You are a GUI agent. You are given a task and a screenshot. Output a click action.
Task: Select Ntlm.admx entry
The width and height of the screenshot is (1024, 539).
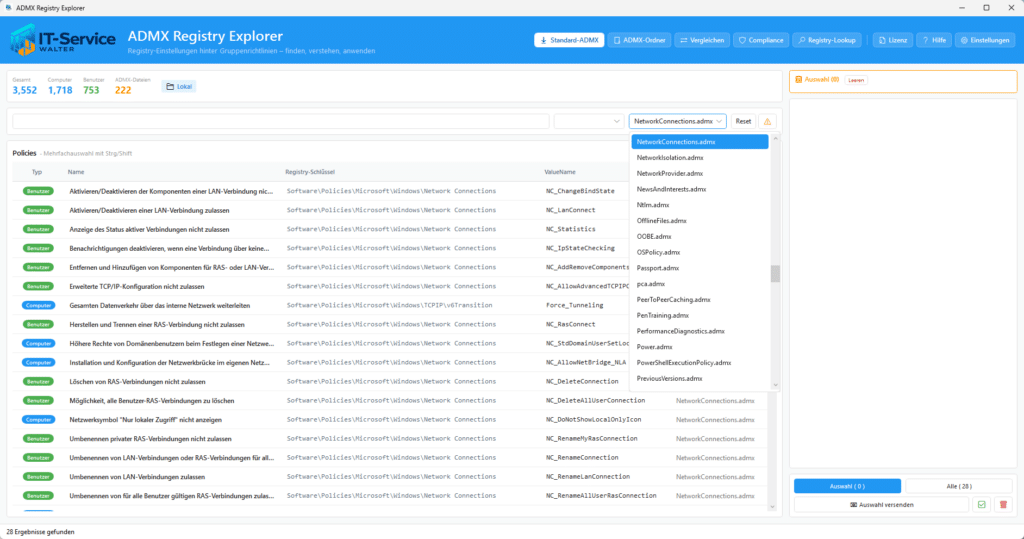pyautogui.click(x=699, y=204)
